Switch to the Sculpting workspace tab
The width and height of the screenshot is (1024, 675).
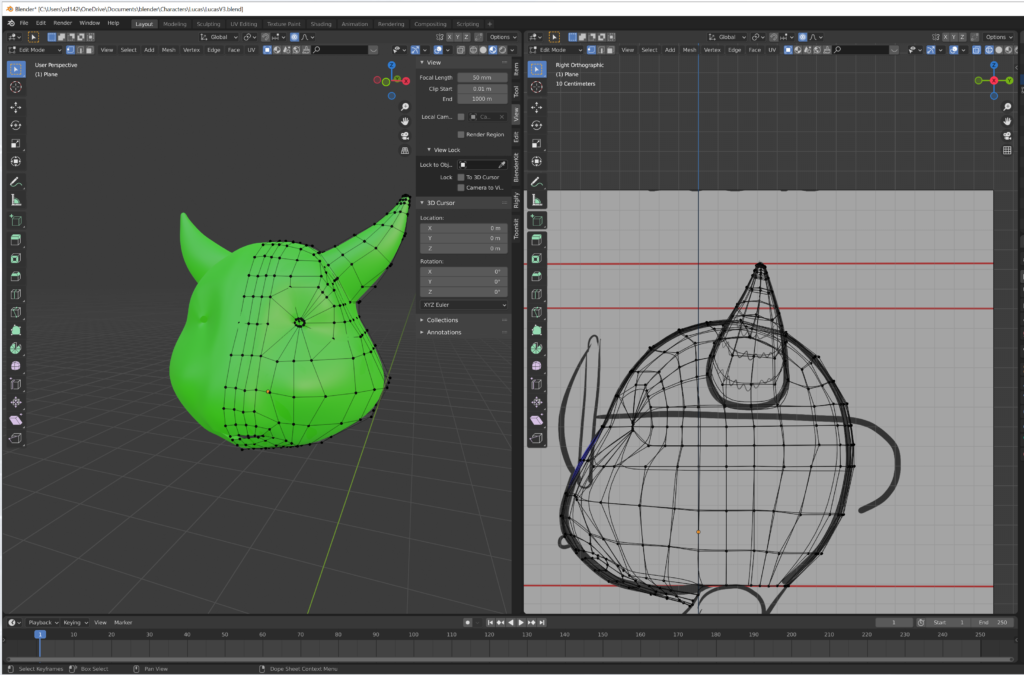(x=208, y=23)
